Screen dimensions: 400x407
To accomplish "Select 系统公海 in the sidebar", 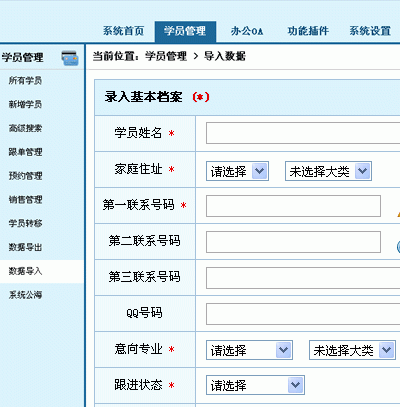I will [25, 295].
